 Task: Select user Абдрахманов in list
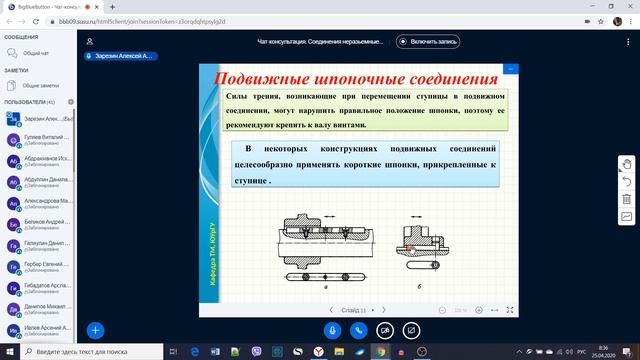[39, 161]
